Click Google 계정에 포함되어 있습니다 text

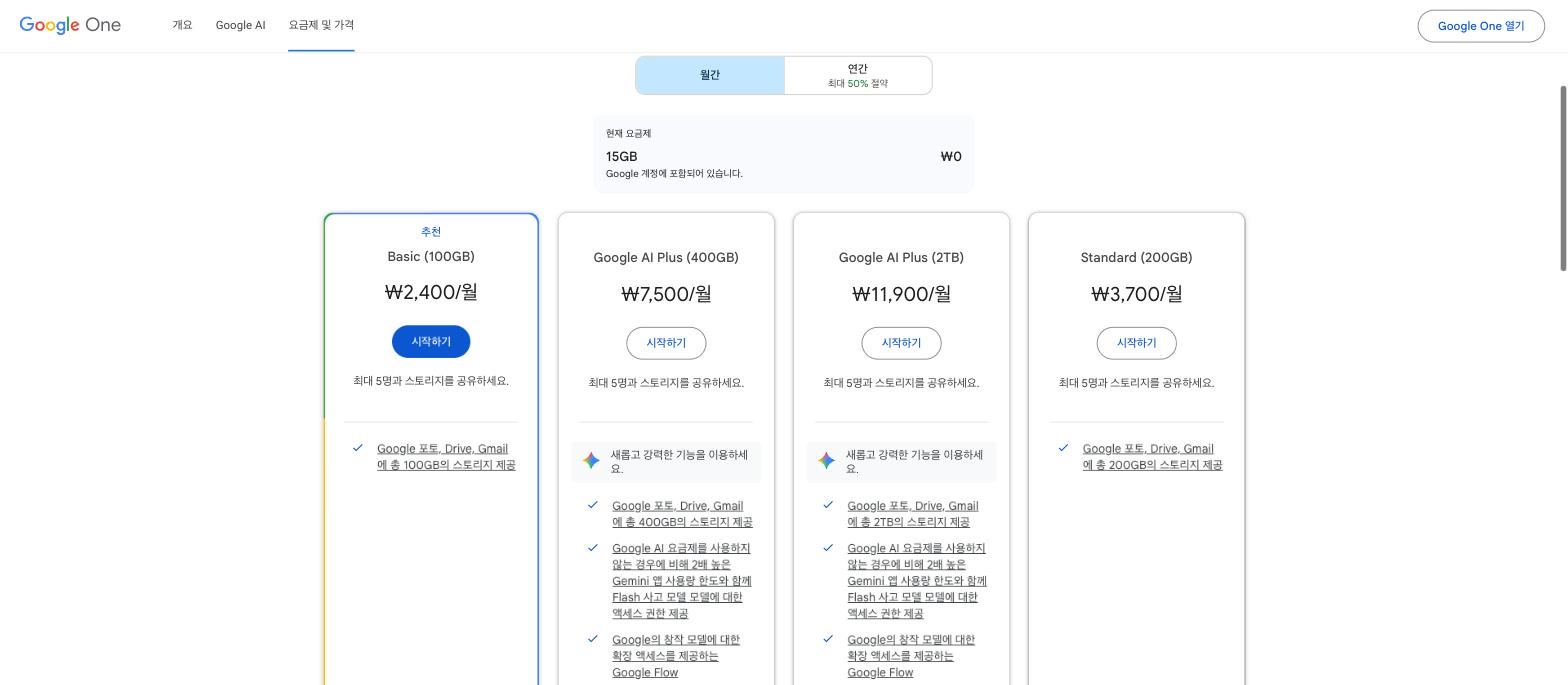tap(674, 174)
